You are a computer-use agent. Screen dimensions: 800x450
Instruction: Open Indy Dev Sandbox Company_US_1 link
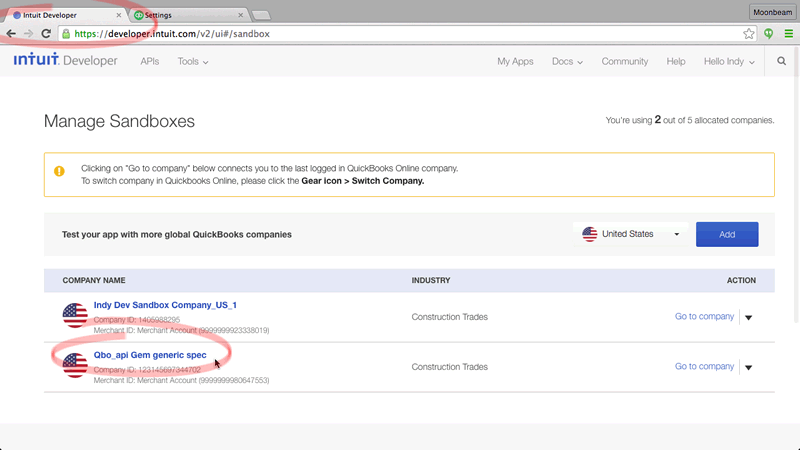[165, 305]
